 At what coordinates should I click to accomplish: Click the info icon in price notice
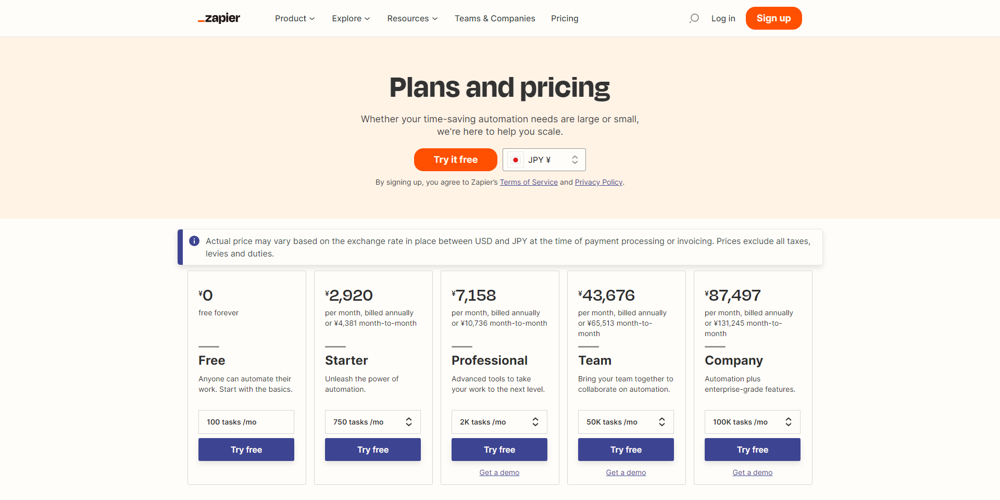coord(194,241)
